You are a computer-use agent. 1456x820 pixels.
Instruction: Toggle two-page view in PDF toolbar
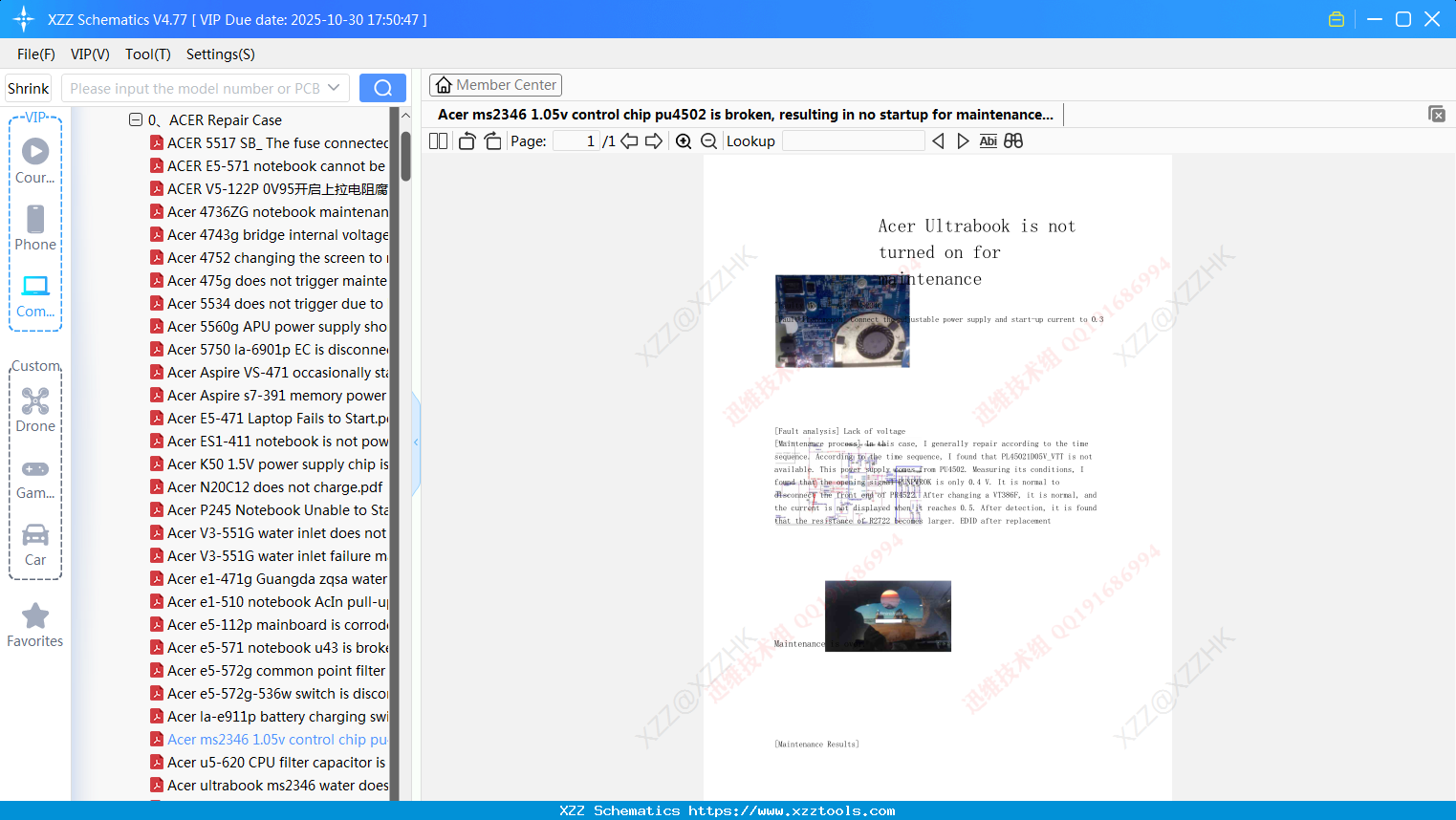[438, 140]
